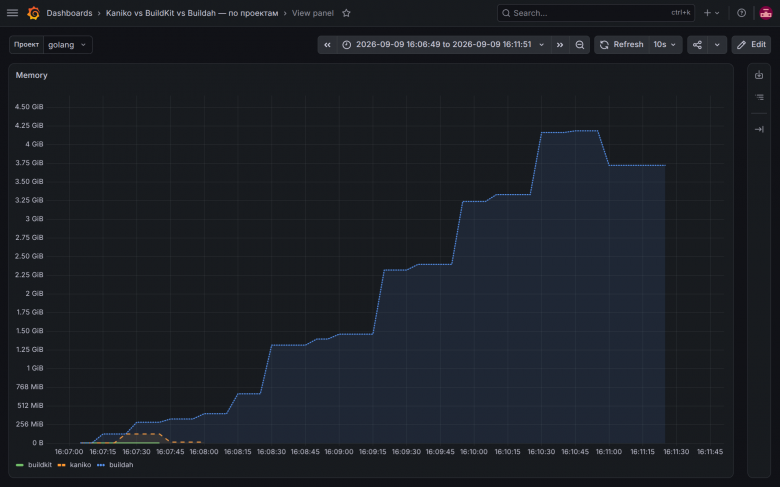Click the Grafana logo home icon
This screenshot has height=487, width=780.
33,13
